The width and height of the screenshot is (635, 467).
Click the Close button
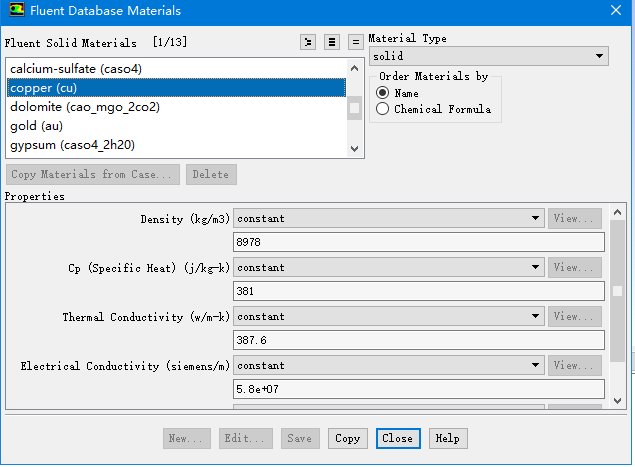click(x=398, y=438)
